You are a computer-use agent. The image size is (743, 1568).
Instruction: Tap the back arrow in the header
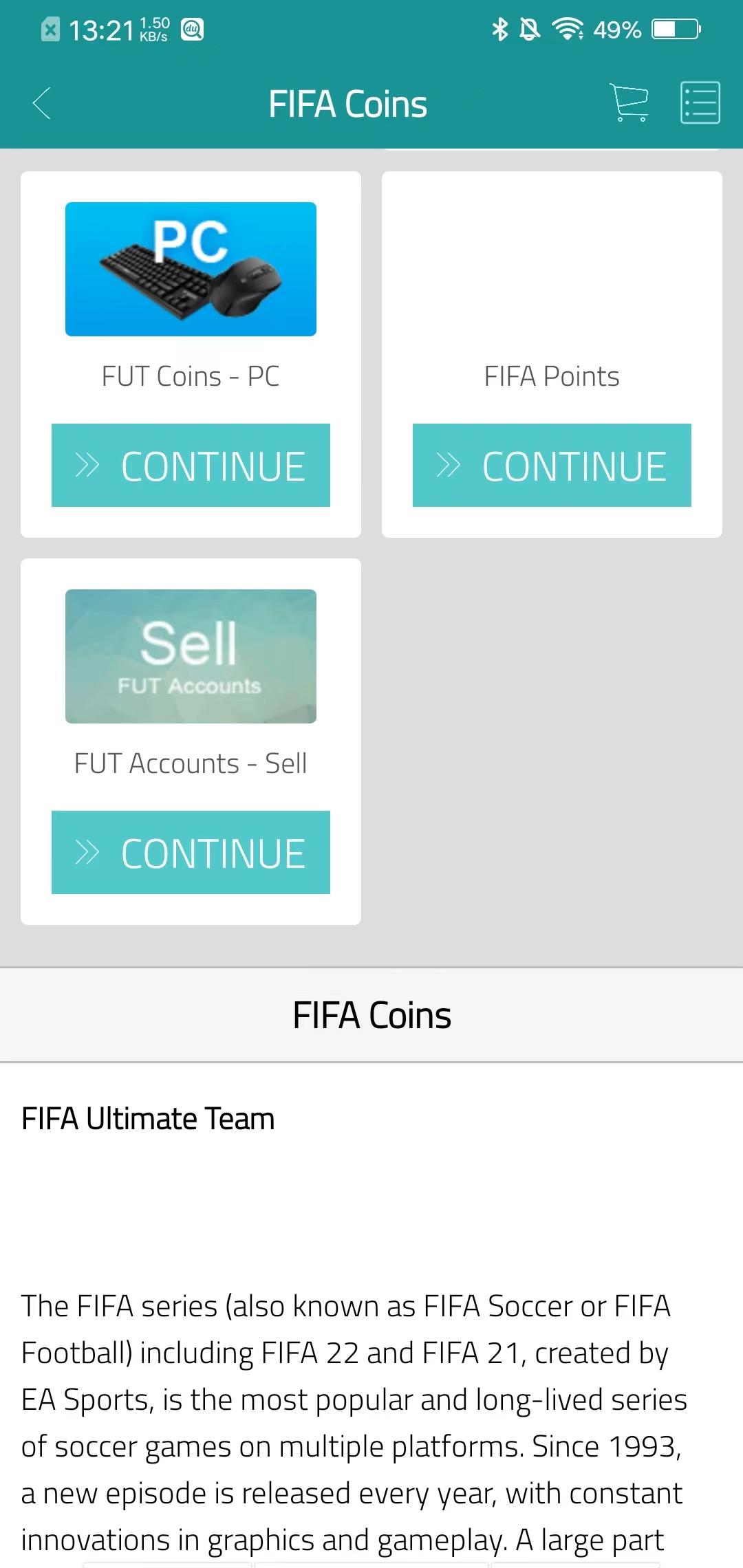pos(41,104)
